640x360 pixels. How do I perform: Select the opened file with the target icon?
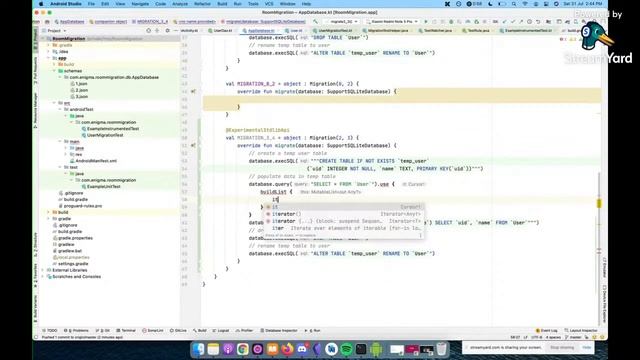click(149, 31)
